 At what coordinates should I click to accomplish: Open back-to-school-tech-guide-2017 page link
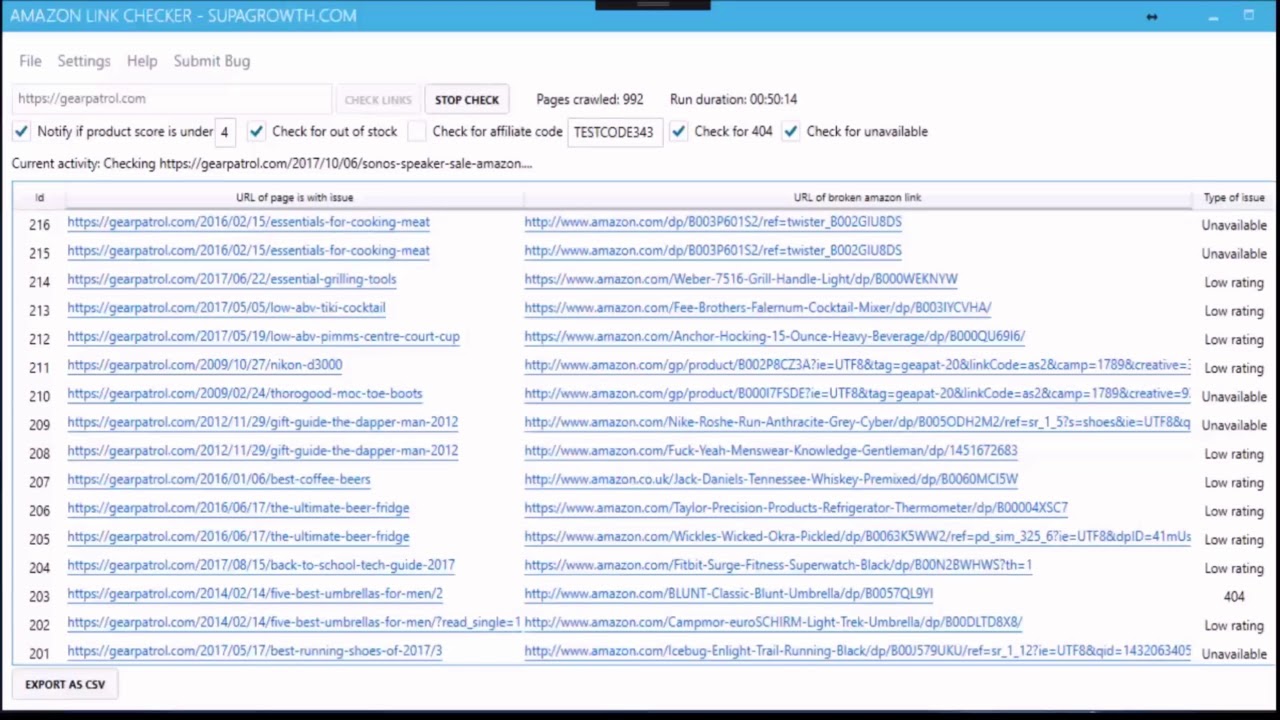261,565
